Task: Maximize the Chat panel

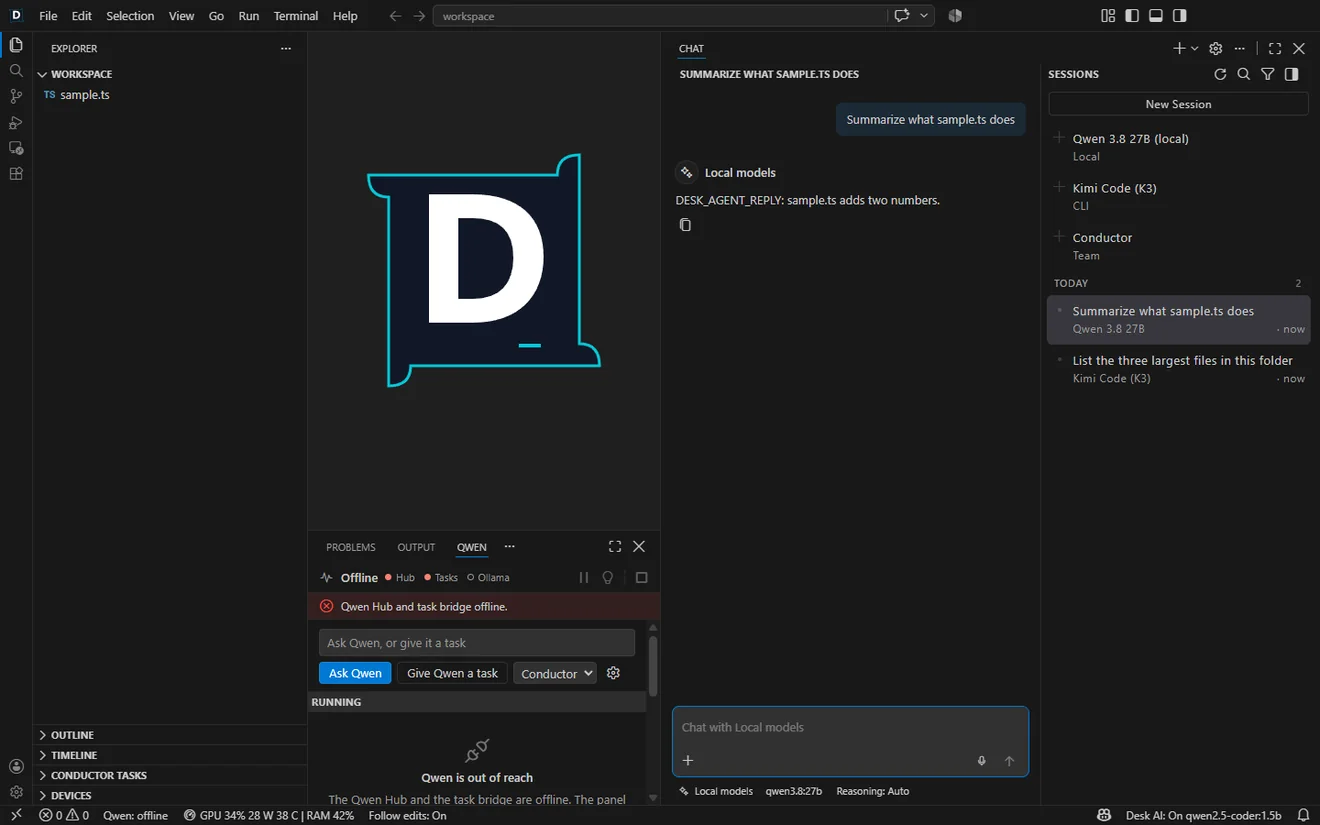Action: coord(1275,48)
